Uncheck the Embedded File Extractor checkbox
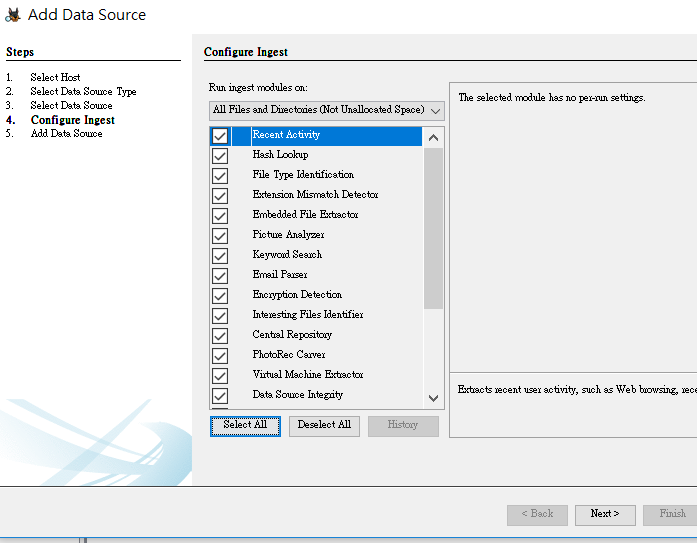This screenshot has height=543, width=697. pyautogui.click(x=220, y=216)
